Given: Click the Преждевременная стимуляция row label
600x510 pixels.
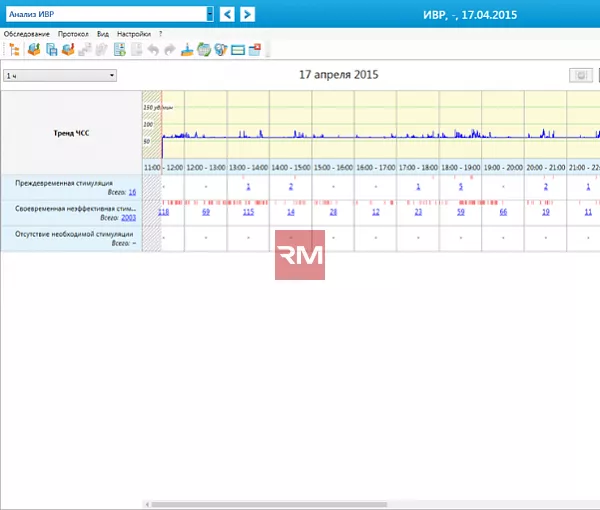Looking at the screenshot, I should tap(64, 183).
